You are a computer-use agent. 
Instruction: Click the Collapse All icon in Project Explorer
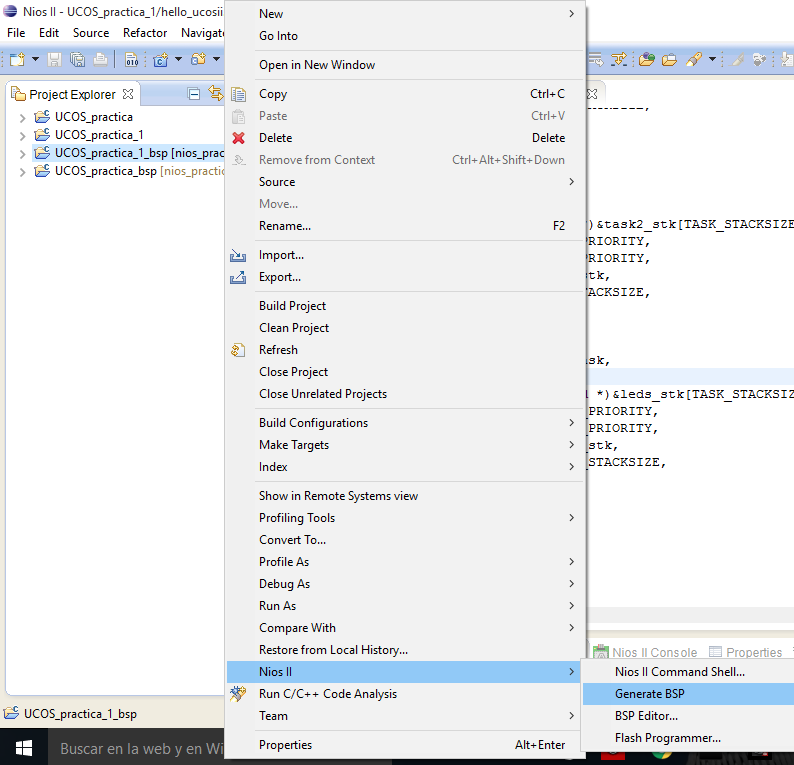(x=193, y=94)
